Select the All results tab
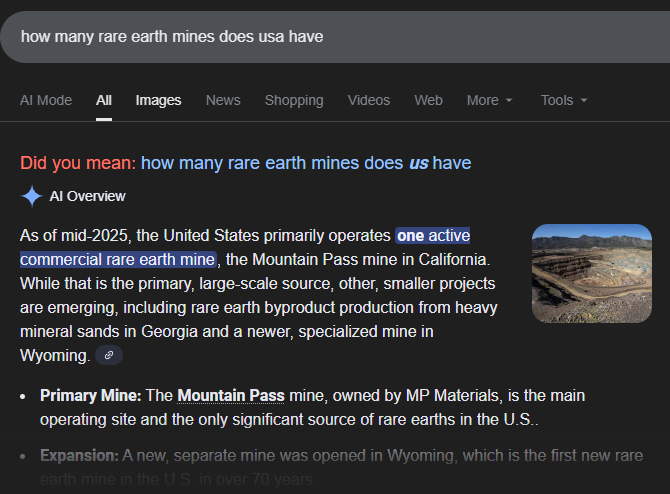The image size is (670, 494). [104, 100]
